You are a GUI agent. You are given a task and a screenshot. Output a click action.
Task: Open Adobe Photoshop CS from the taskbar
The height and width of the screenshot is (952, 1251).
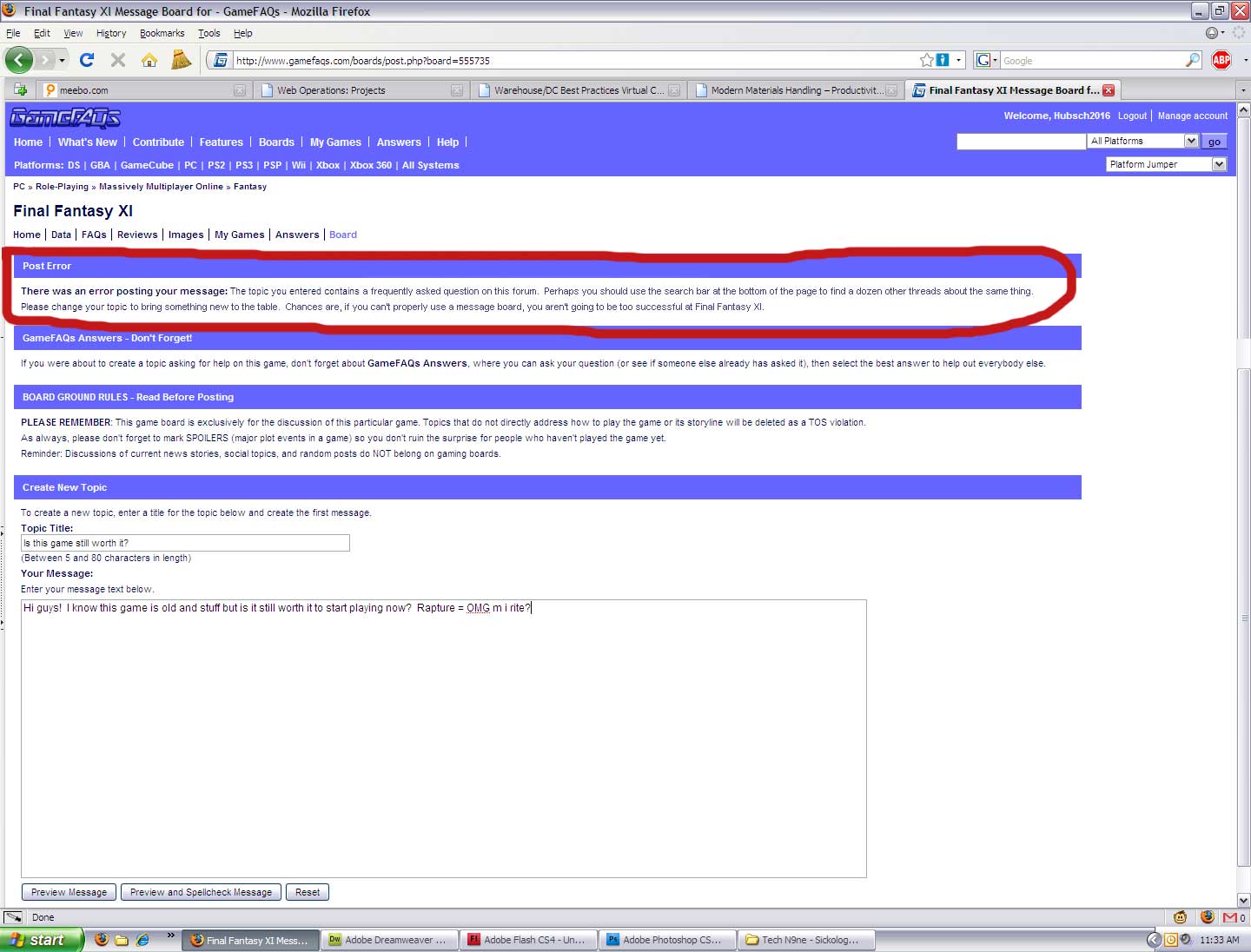click(x=665, y=940)
